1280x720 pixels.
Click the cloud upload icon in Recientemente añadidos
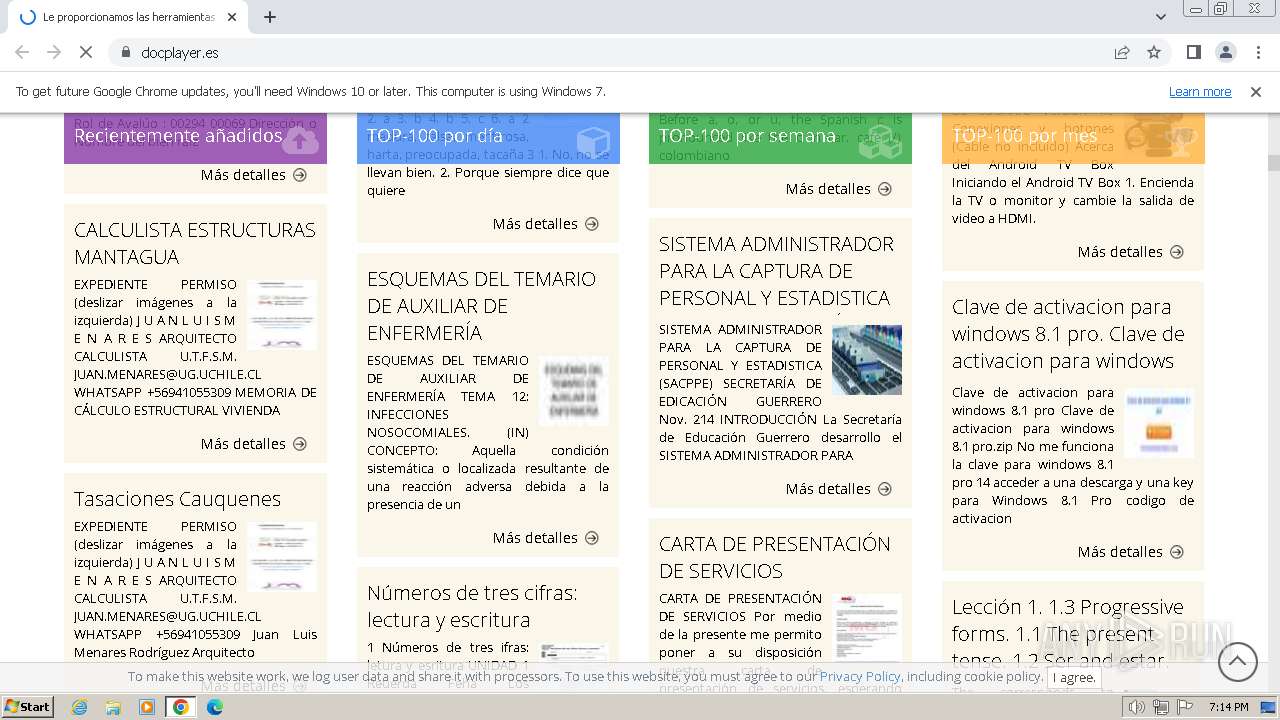298,140
